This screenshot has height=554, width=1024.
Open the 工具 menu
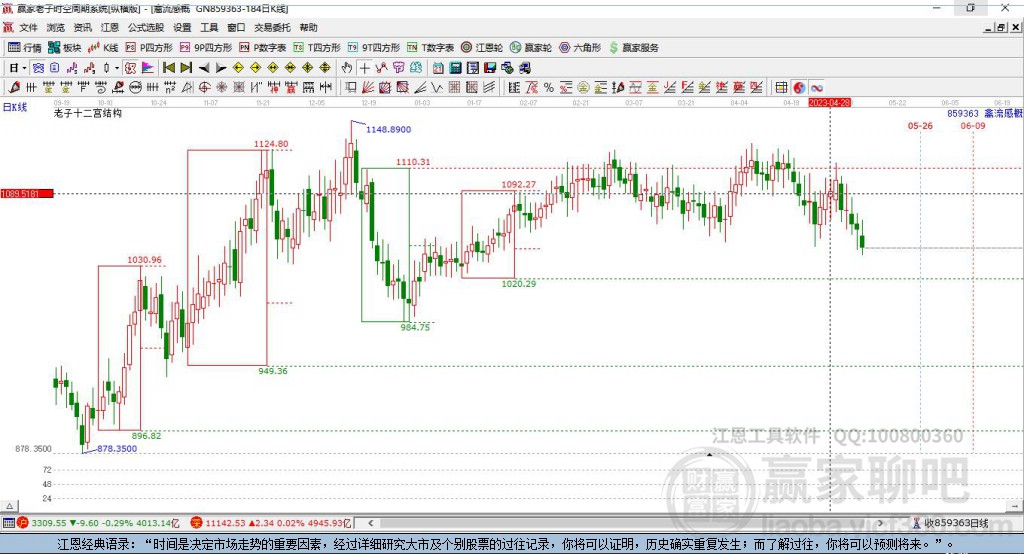[209, 27]
